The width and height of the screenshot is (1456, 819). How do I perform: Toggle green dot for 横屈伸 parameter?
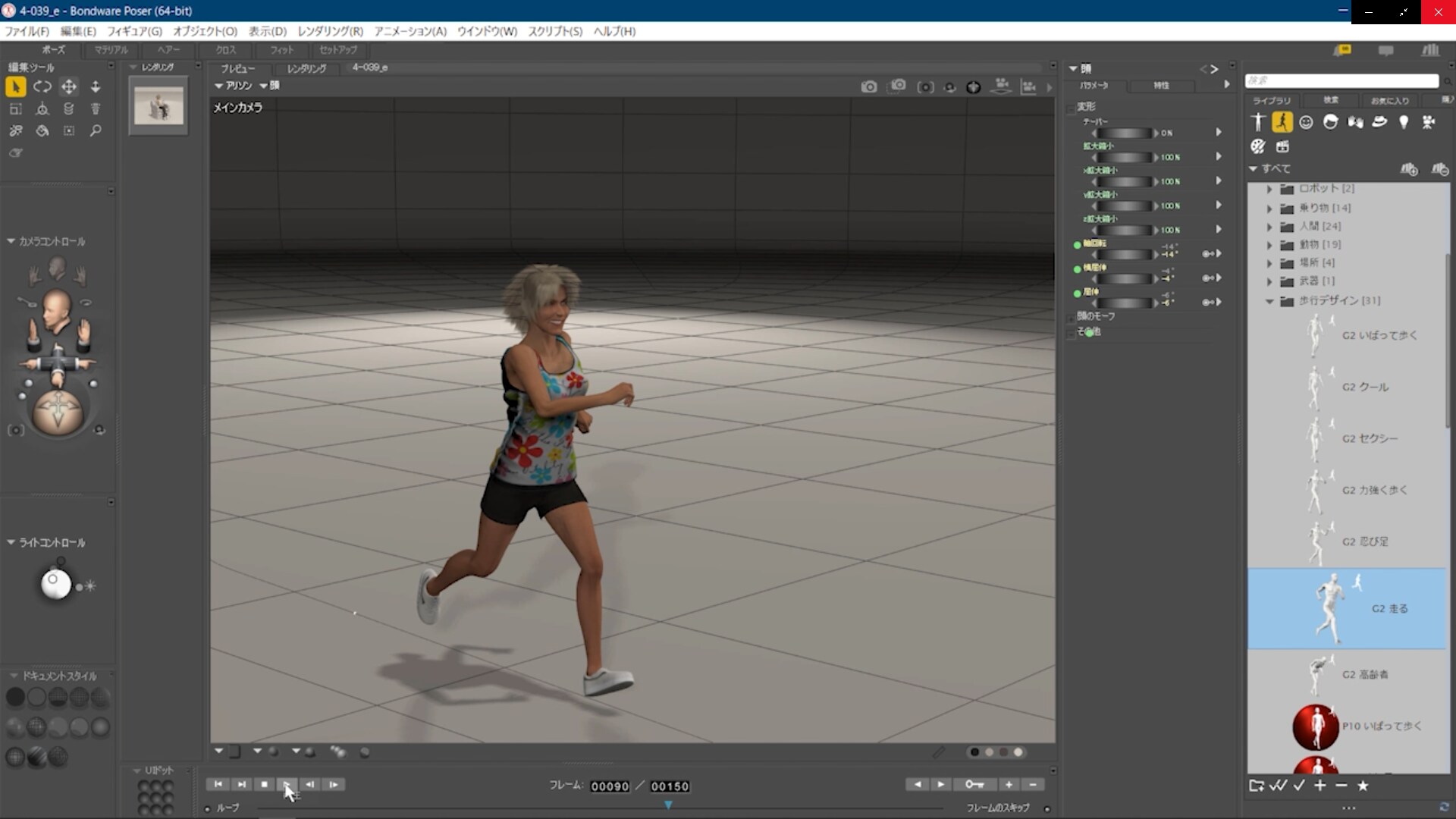[x=1077, y=269]
